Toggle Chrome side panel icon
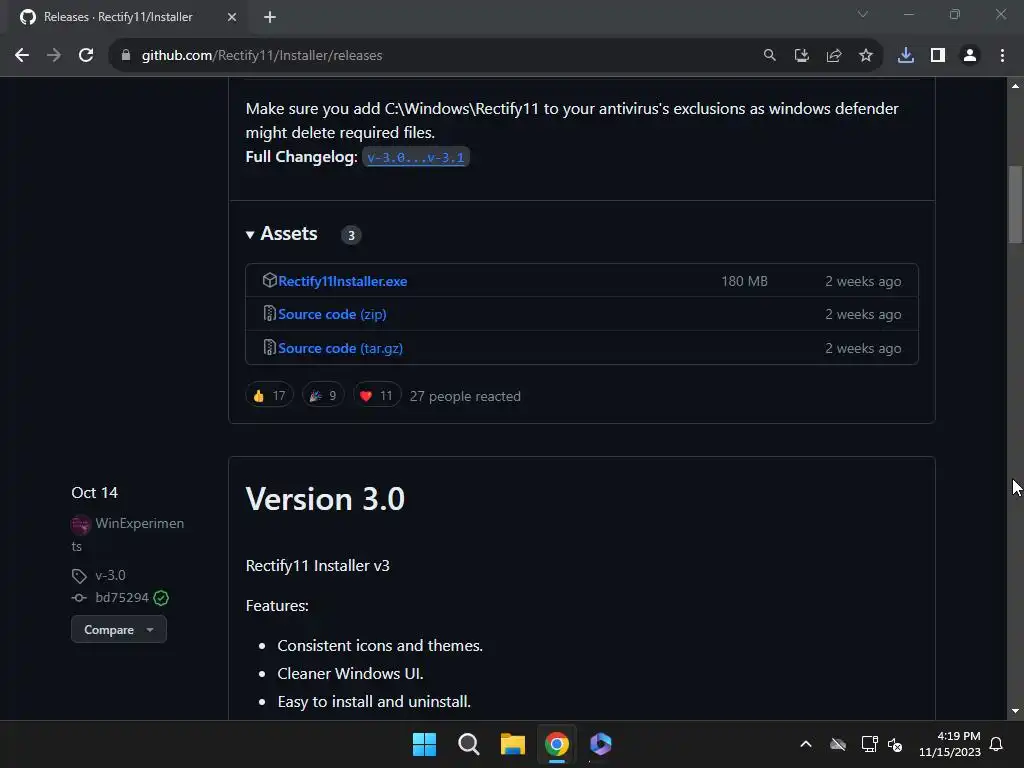Viewport: 1024px width, 768px height. (x=938, y=56)
